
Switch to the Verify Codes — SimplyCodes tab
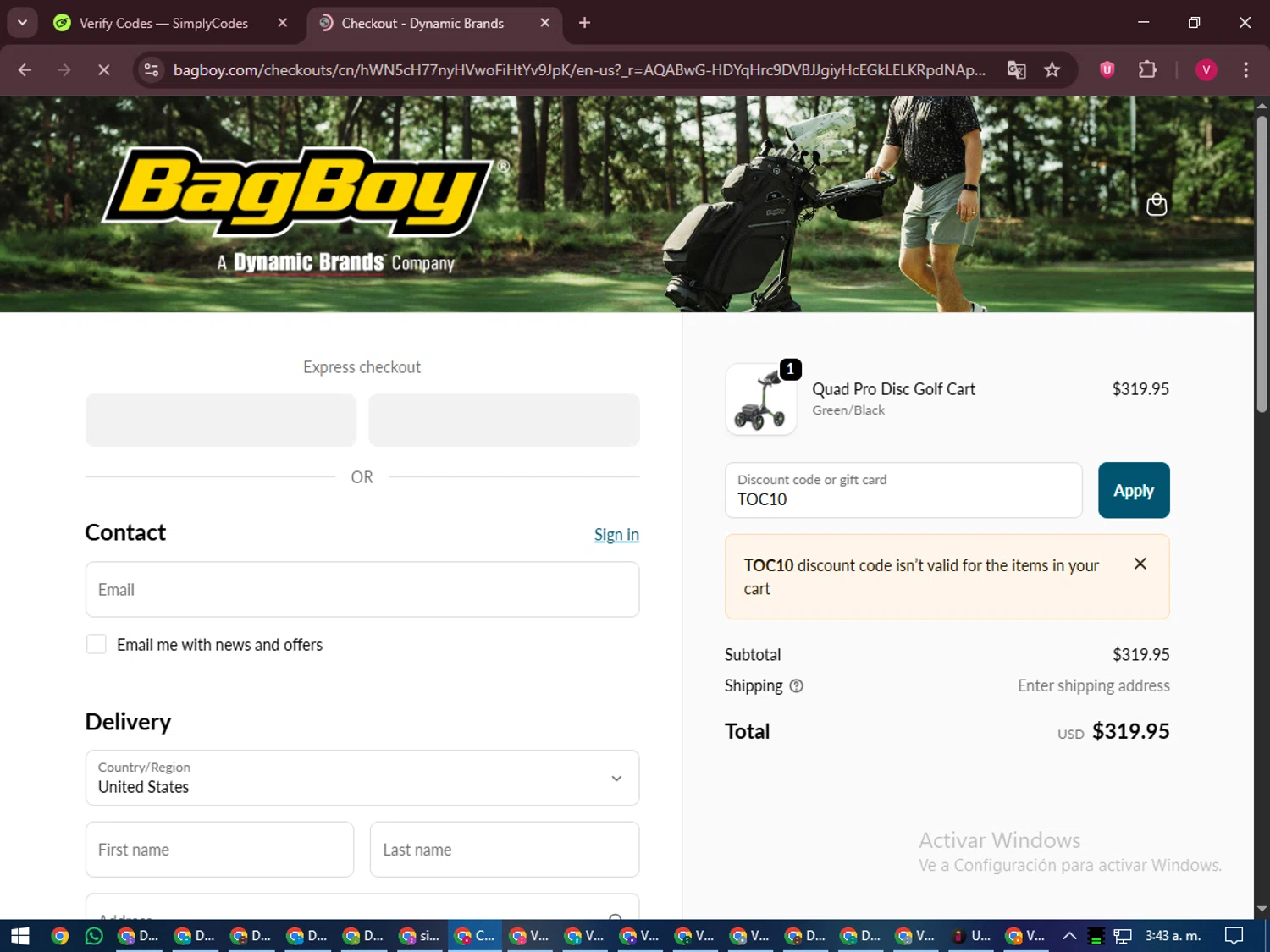[x=163, y=23]
